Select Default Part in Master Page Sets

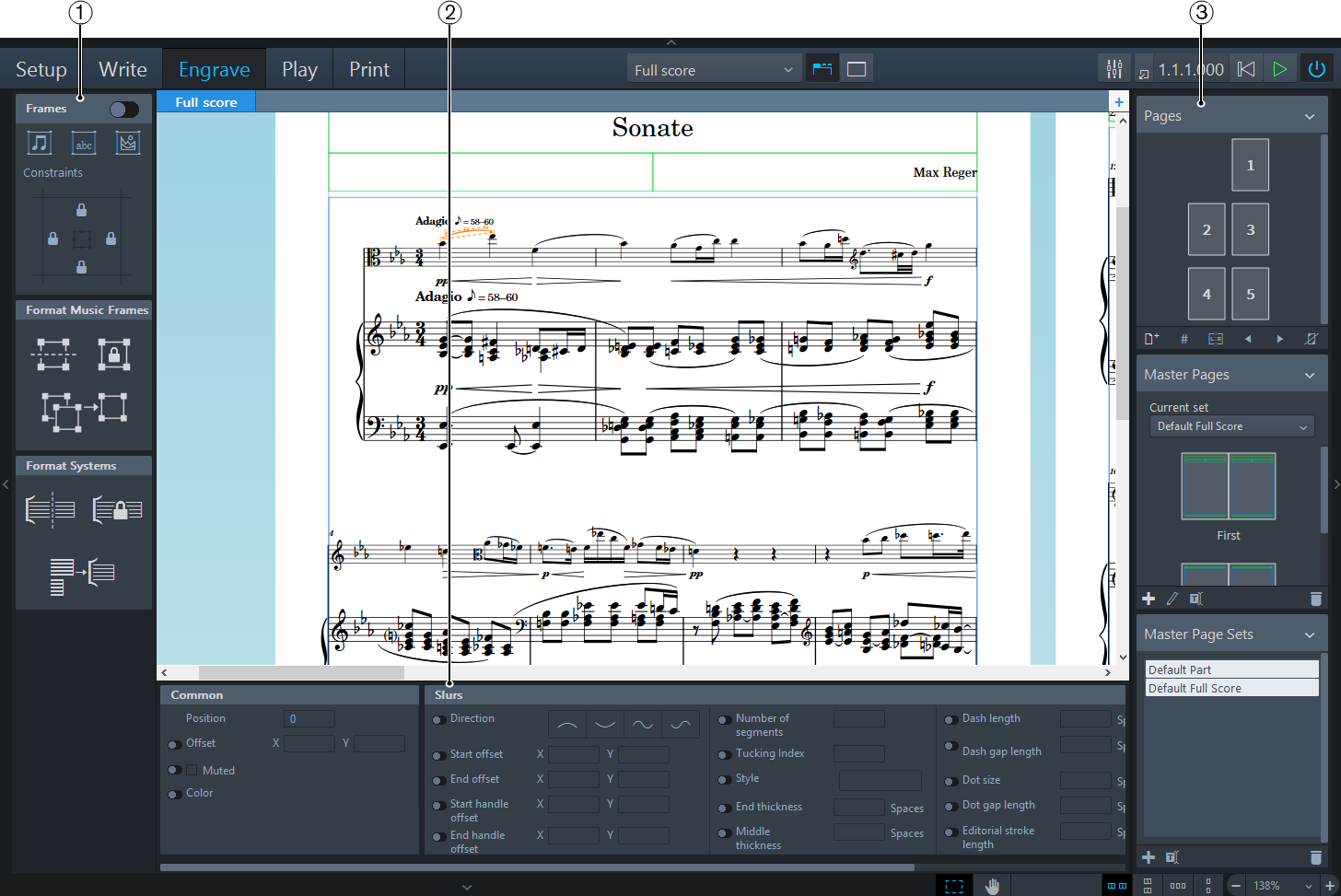coord(1232,669)
